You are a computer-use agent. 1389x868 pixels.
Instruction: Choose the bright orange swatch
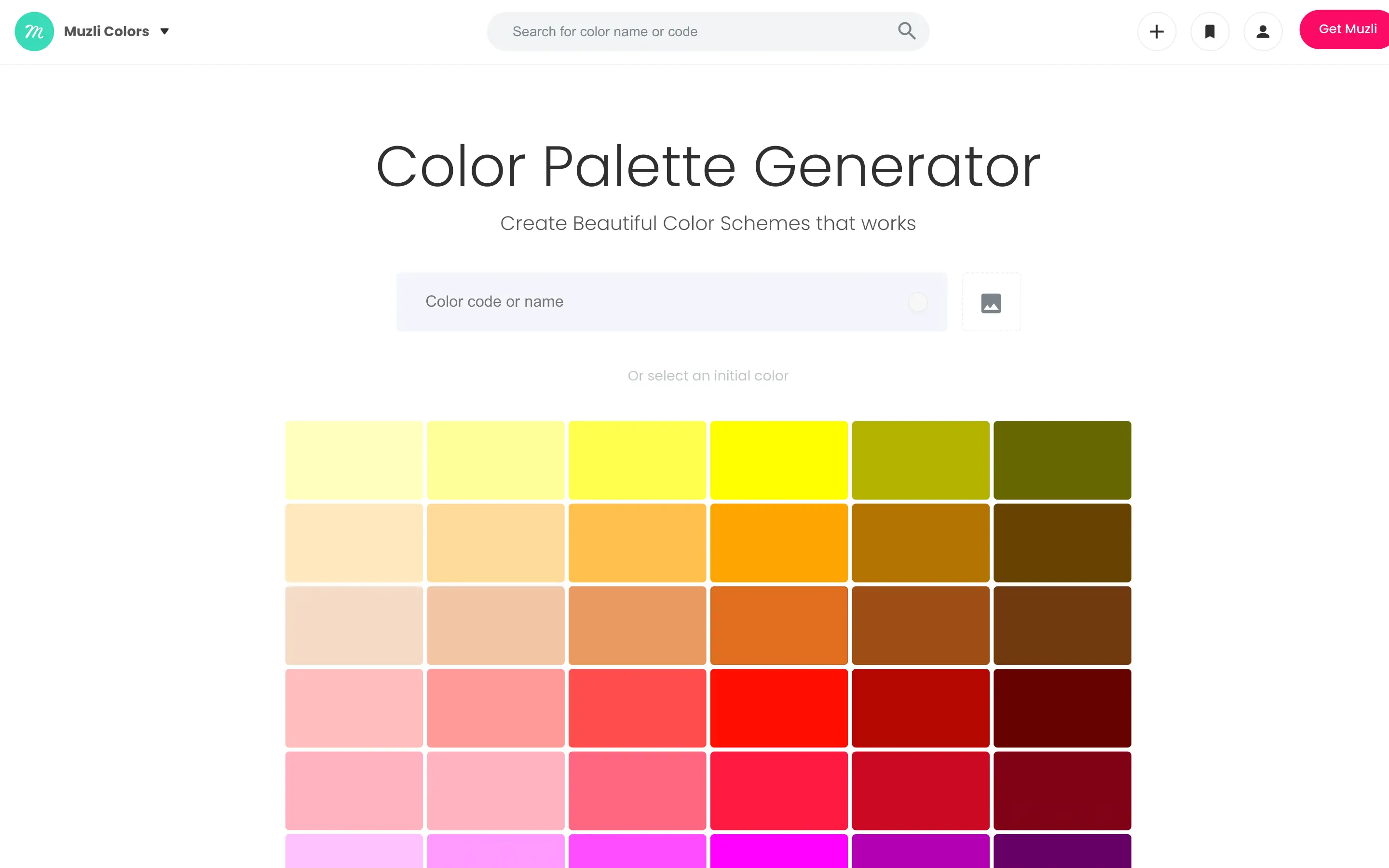coord(779,543)
